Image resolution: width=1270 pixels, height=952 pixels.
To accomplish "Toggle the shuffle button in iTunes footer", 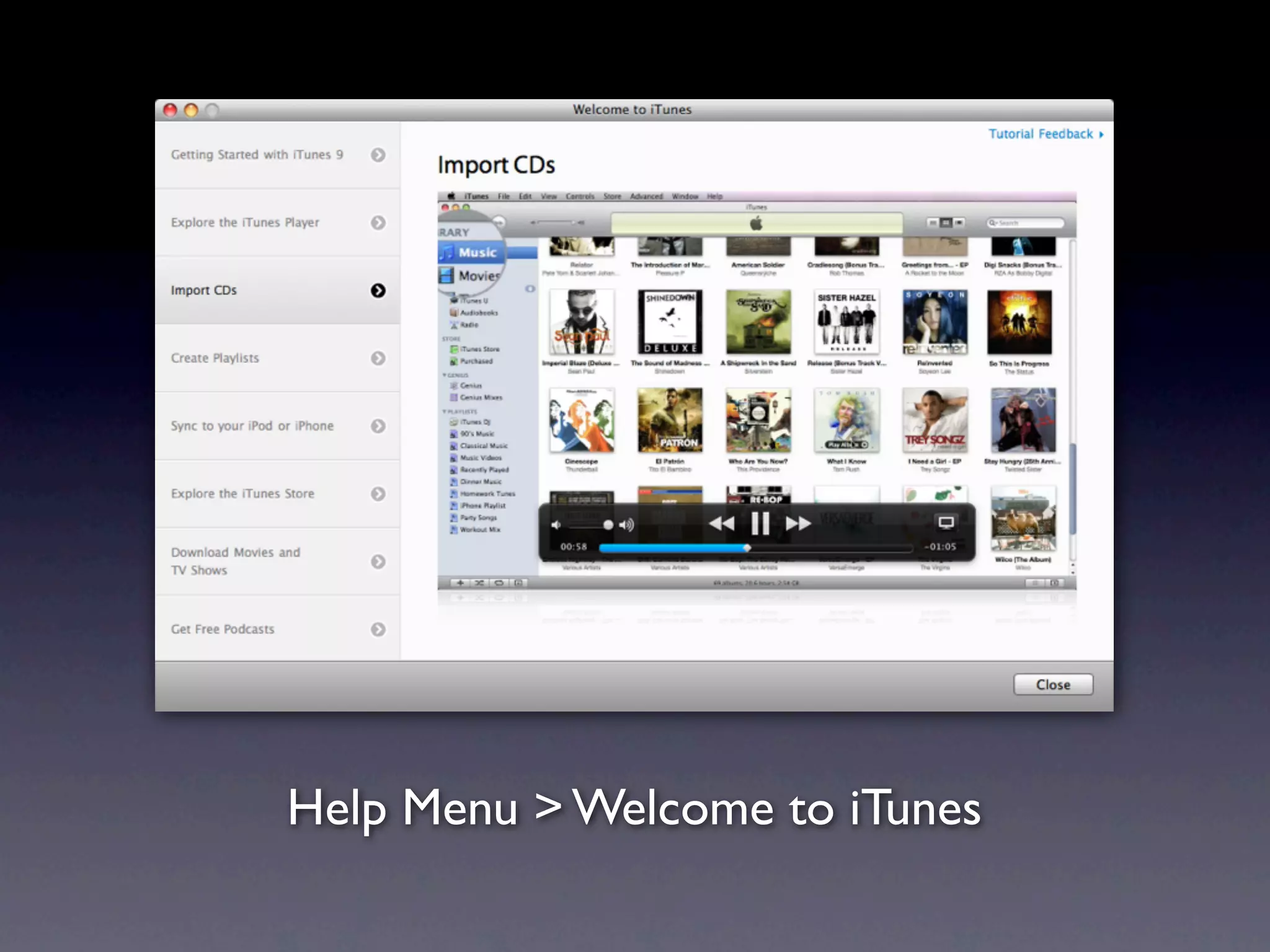I will 479,583.
